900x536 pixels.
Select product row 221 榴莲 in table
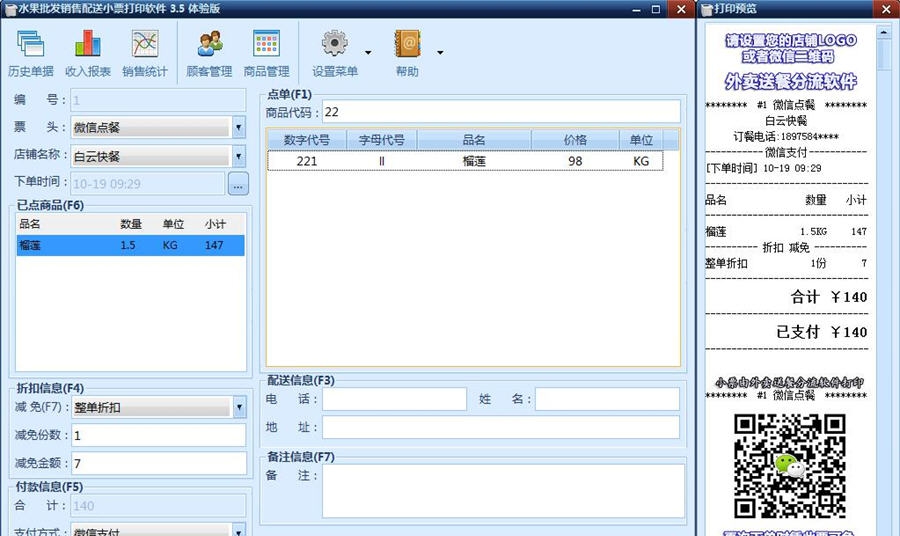point(465,161)
